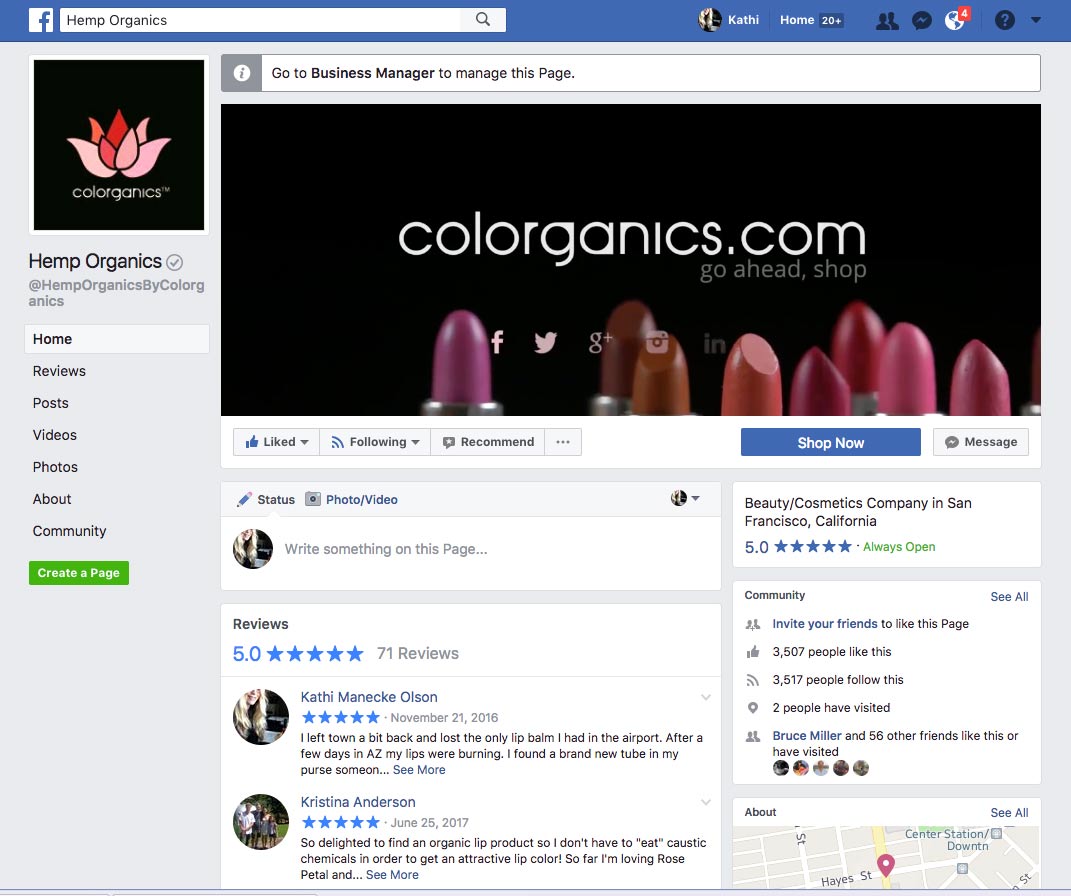
Task: Click See More on Kathi's review
Action: [x=419, y=770]
